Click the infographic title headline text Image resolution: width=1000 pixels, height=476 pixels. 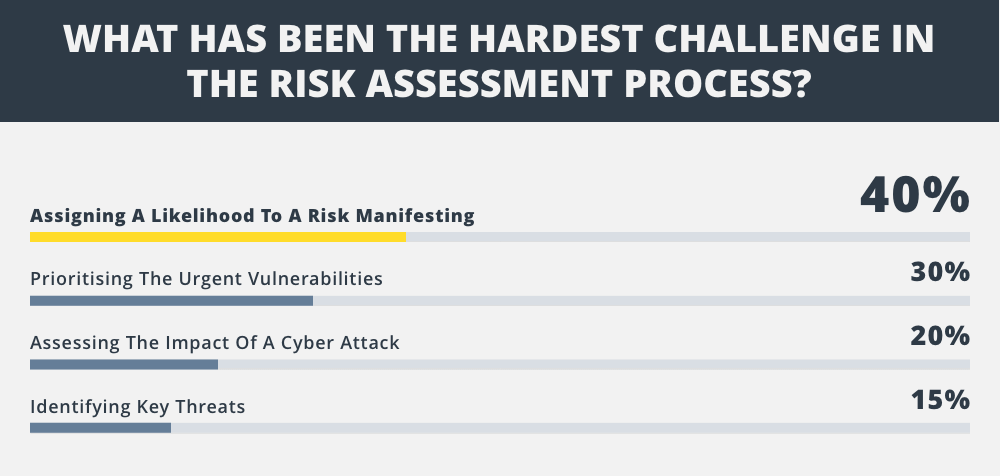(499, 61)
